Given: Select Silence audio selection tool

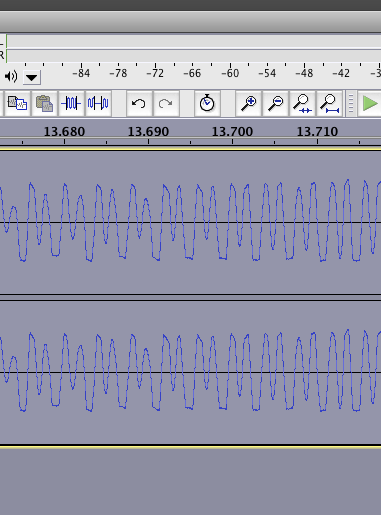Looking at the screenshot, I should click(x=98, y=103).
